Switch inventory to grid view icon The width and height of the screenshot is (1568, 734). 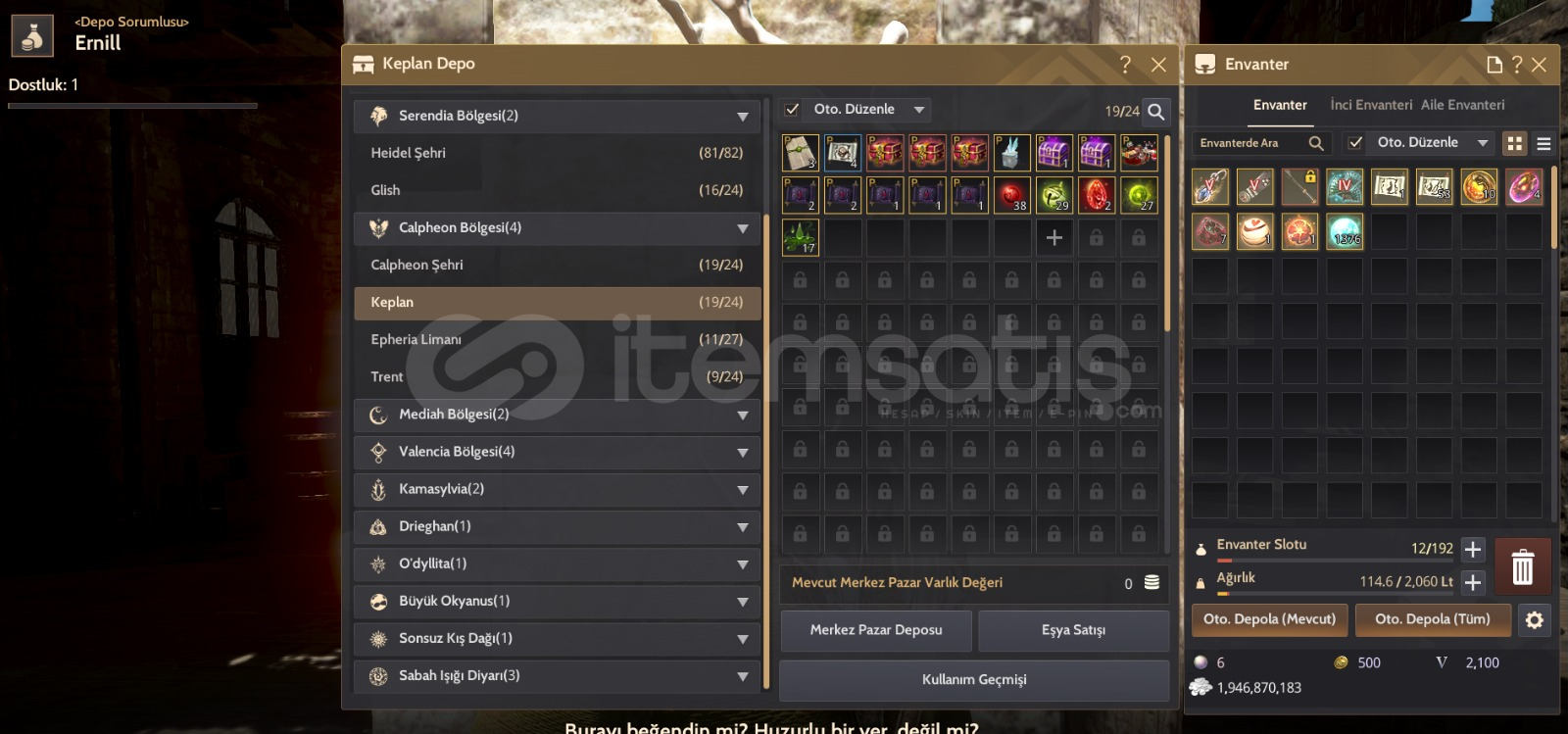click(x=1515, y=143)
